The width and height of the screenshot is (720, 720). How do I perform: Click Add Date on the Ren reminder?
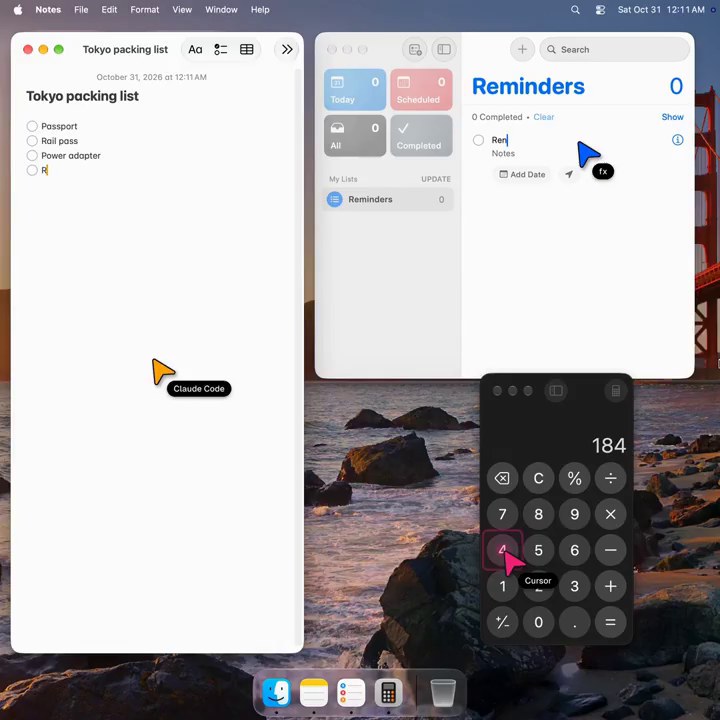coord(523,174)
